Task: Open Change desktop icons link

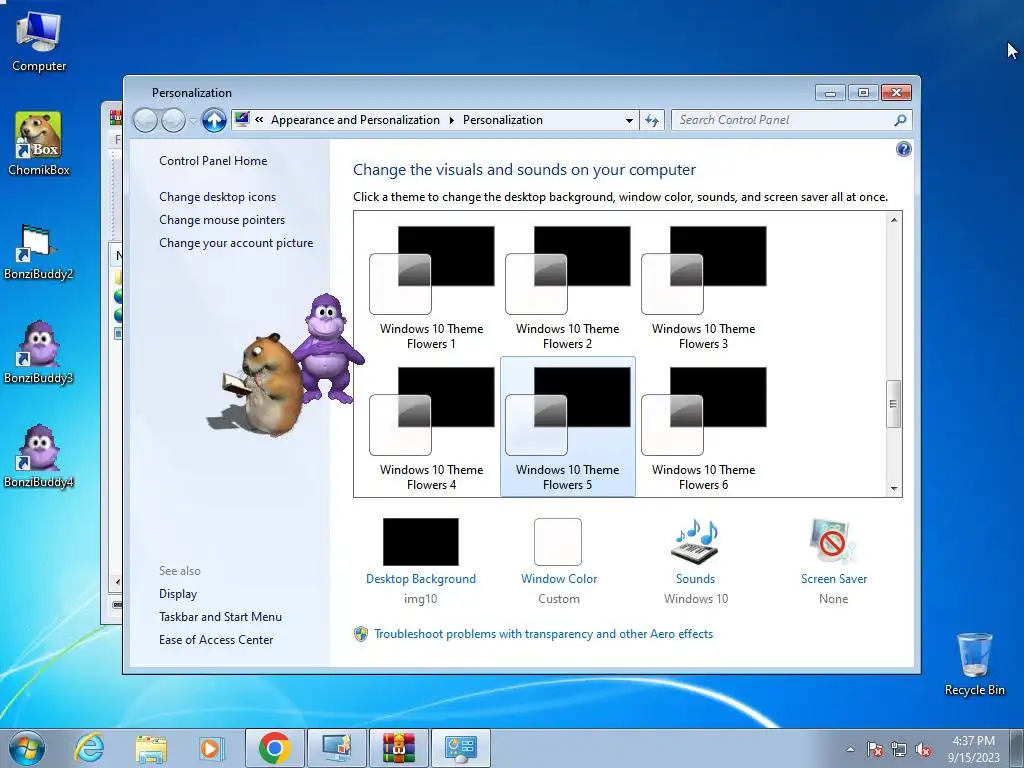Action: click(x=217, y=197)
